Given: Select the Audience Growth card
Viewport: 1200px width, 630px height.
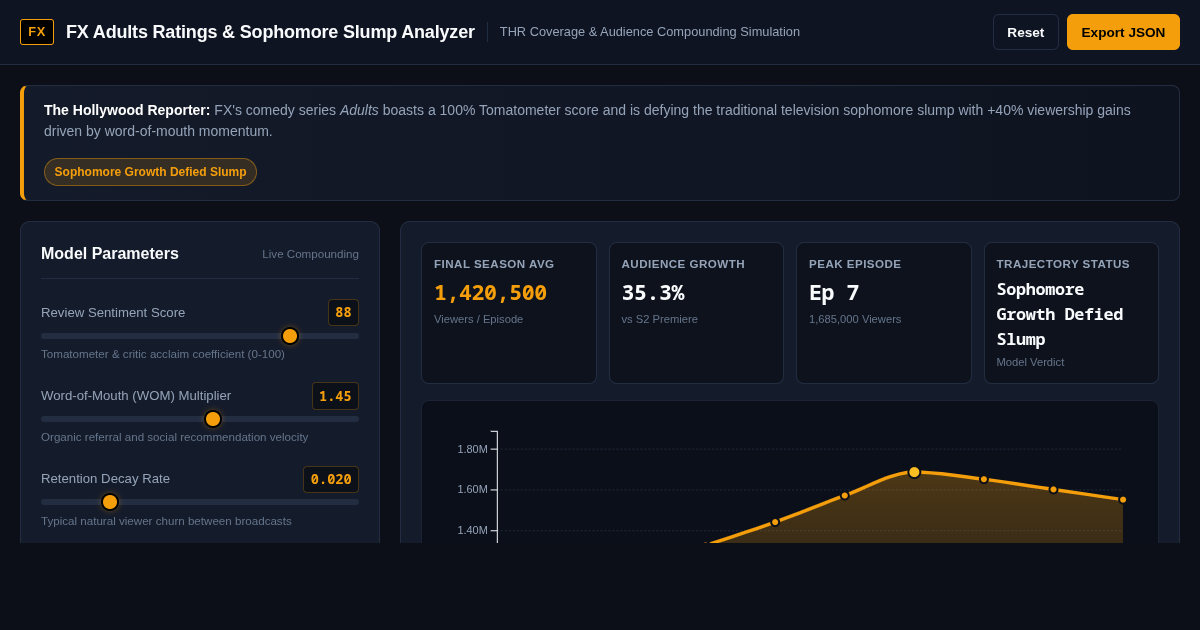Looking at the screenshot, I should click(696, 313).
